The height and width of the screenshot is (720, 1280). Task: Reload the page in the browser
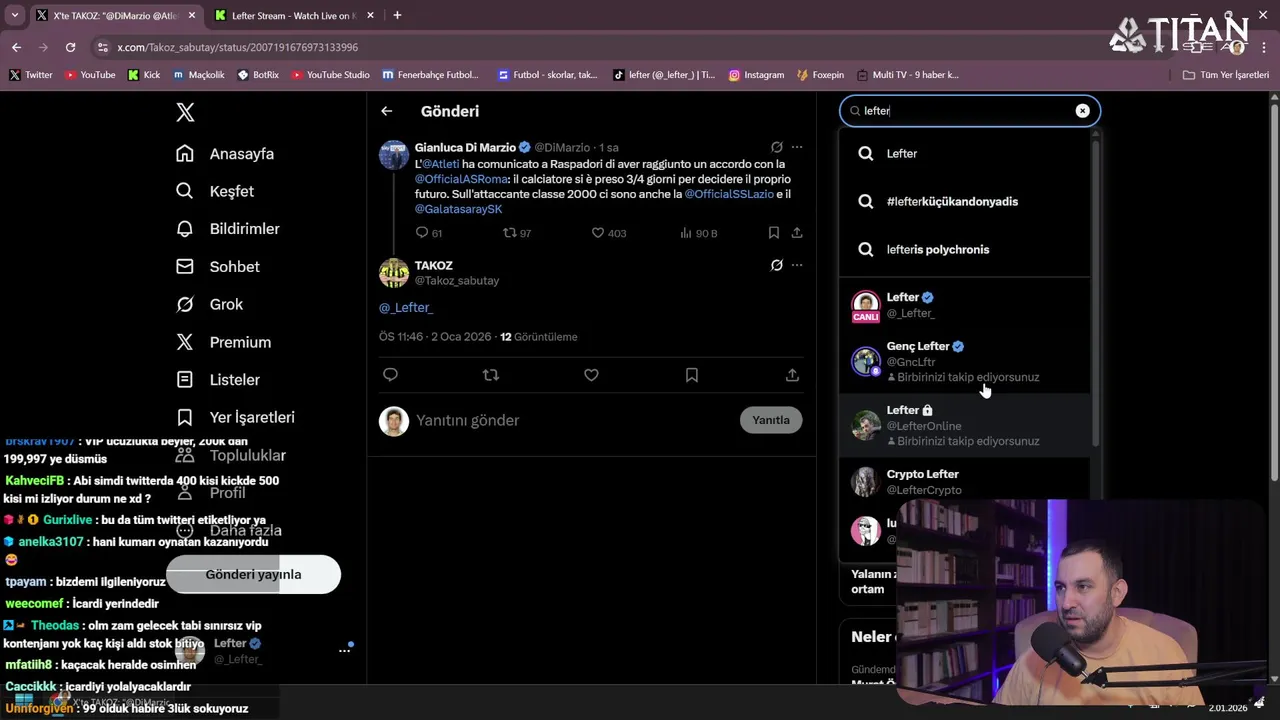click(70, 47)
